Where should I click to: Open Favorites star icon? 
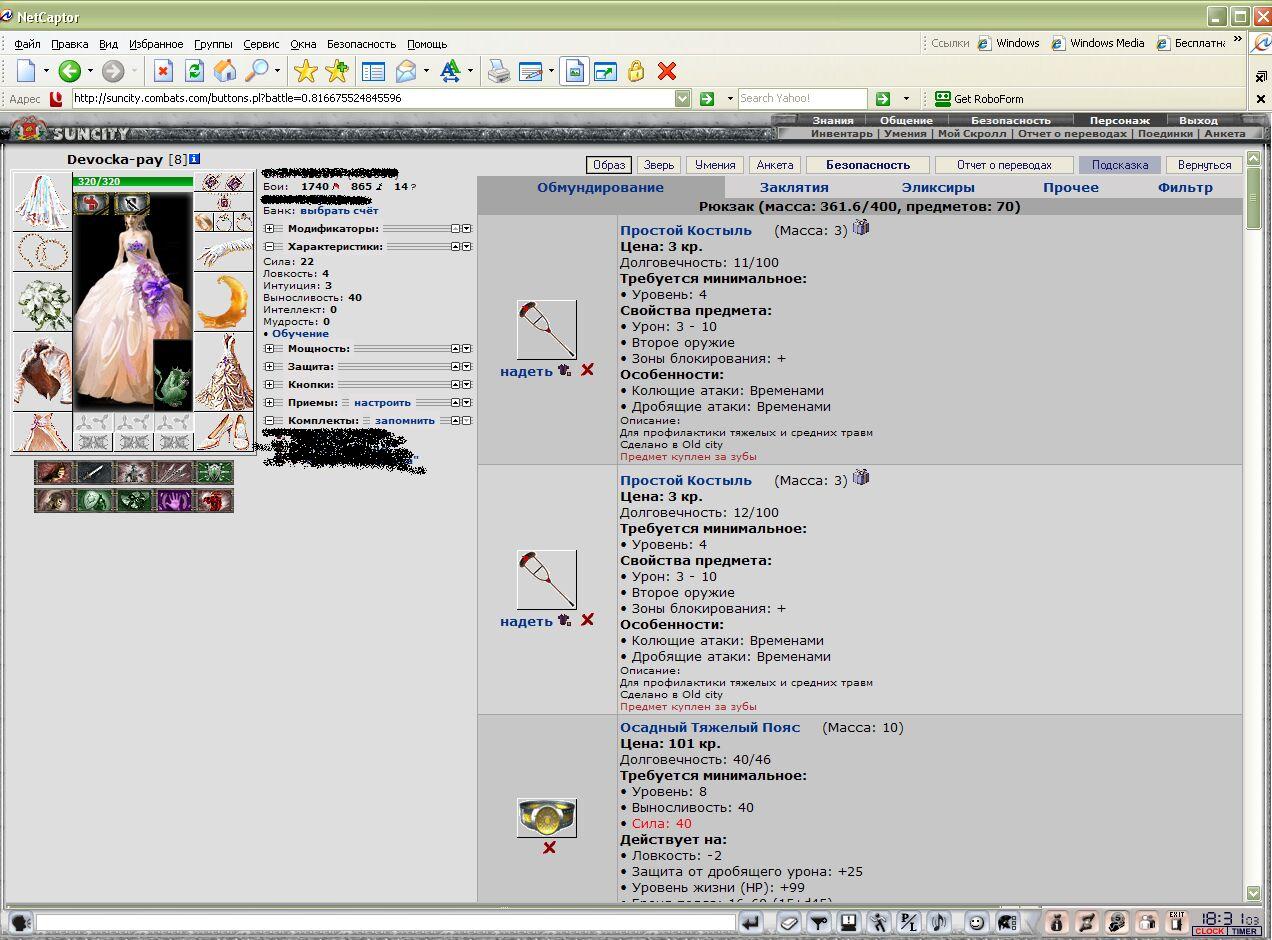[305, 70]
